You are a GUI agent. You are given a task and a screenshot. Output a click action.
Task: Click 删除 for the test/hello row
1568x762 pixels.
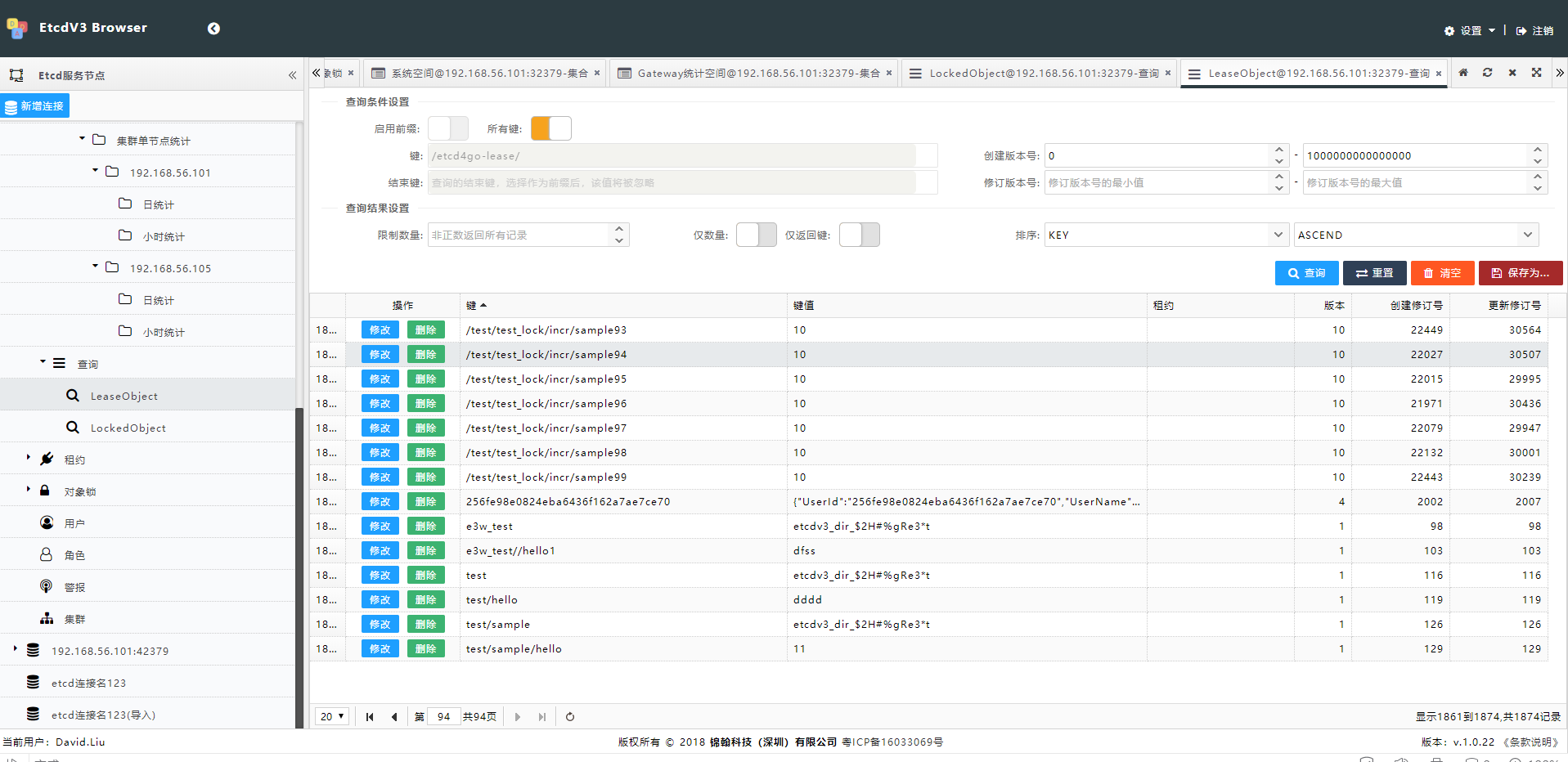(x=426, y=600)
